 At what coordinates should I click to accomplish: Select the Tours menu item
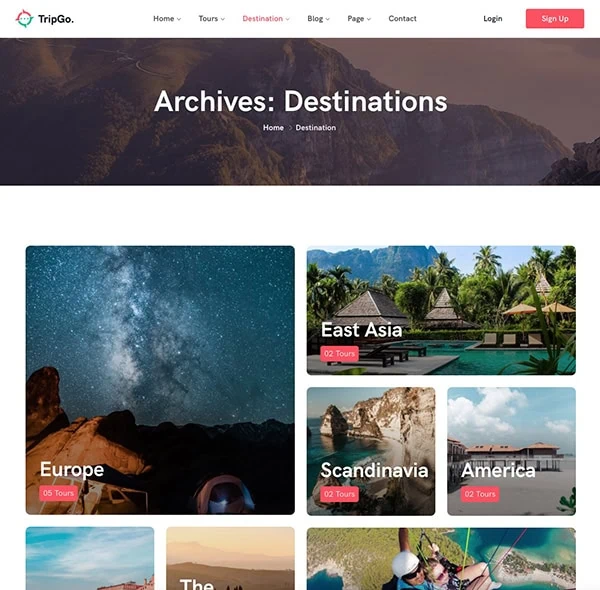208,18
